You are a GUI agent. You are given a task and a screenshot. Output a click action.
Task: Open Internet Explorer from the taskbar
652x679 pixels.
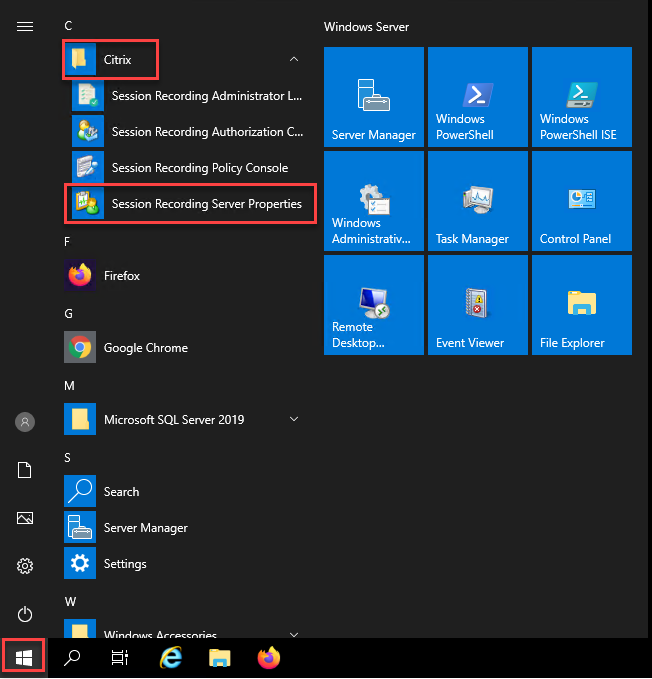click(x=172, y=658)
